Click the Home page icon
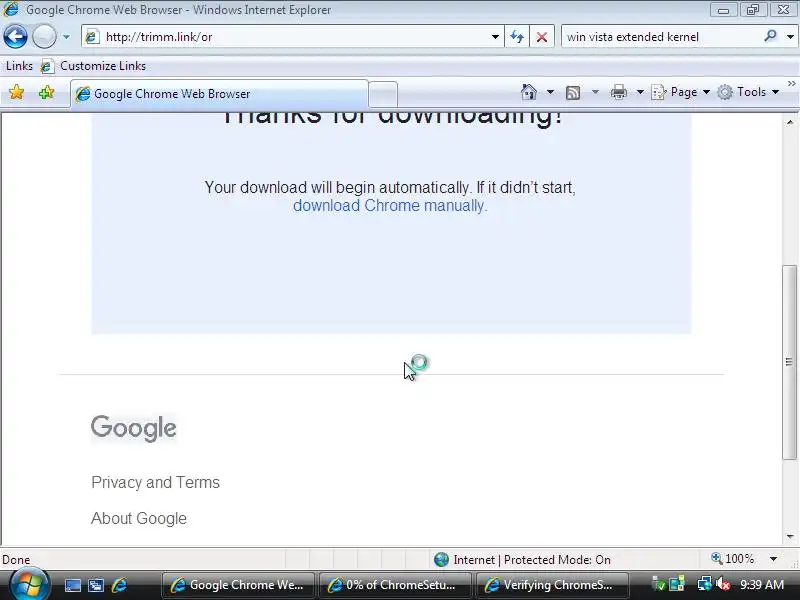Screen dimensions: 800x600 click(x=529, y=92)
